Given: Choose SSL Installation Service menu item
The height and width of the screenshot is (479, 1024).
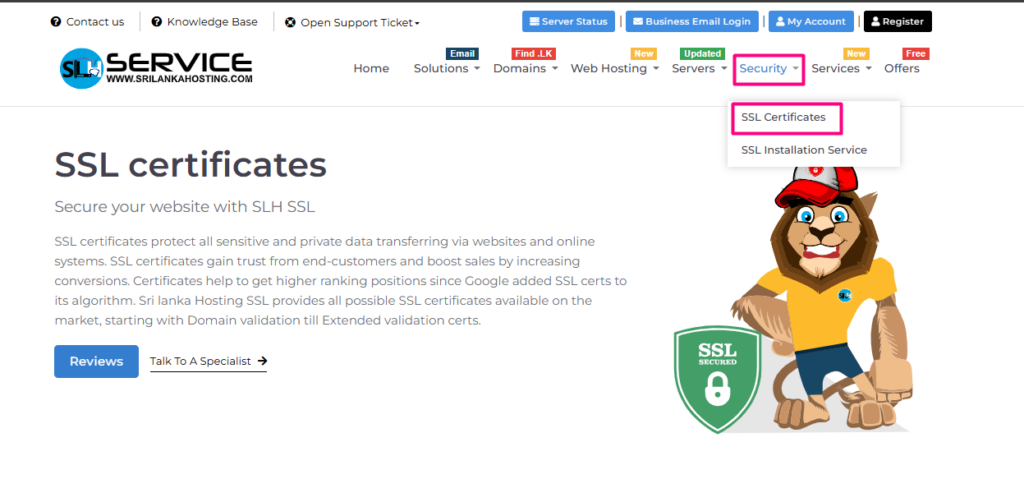Looking at the screenshot, I should tap(803, 150).
